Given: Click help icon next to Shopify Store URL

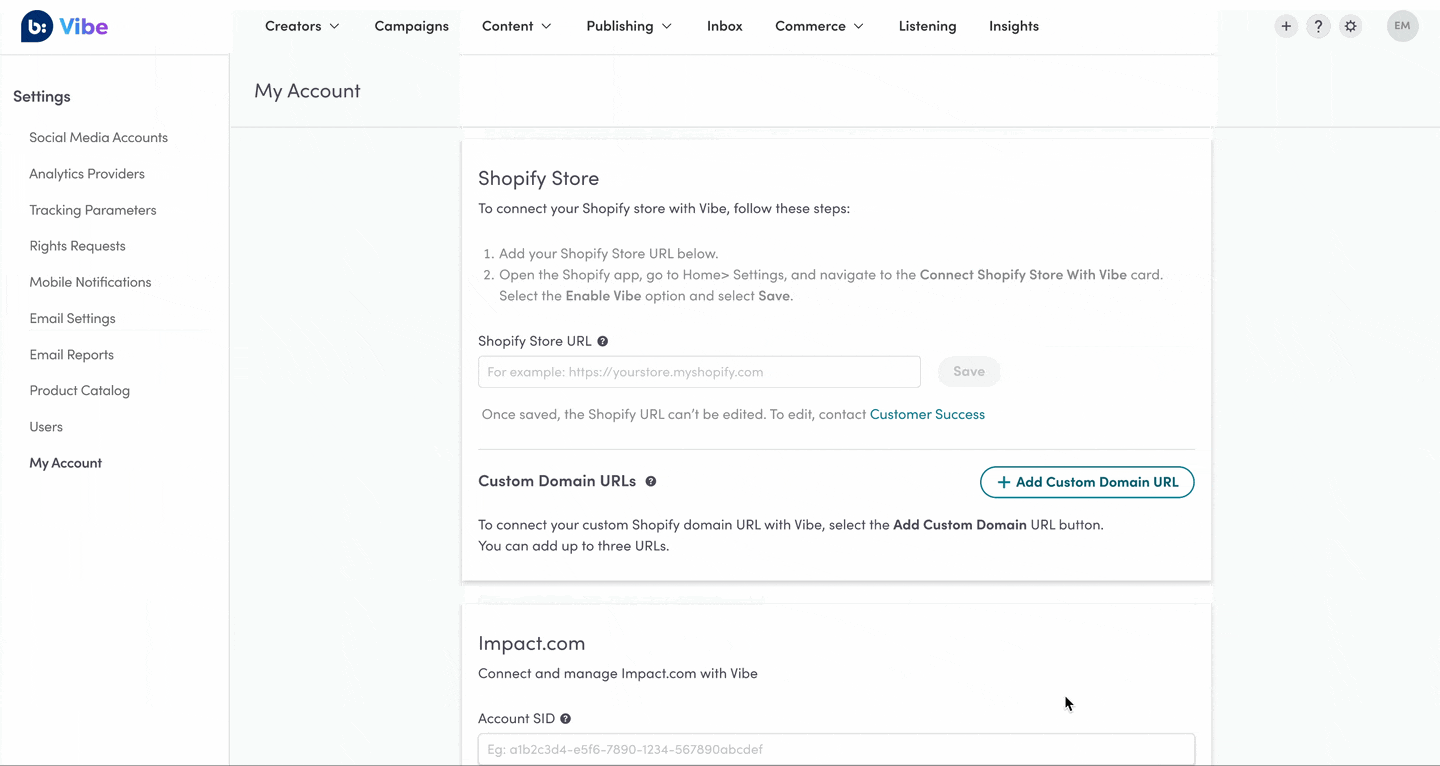Looking at the screenshot, I should click(603, 342).
